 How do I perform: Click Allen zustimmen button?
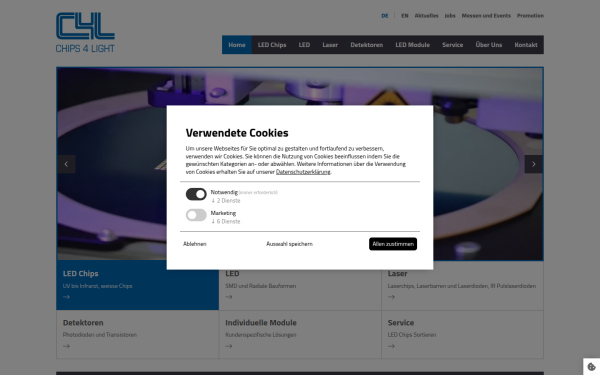[393, 244]
